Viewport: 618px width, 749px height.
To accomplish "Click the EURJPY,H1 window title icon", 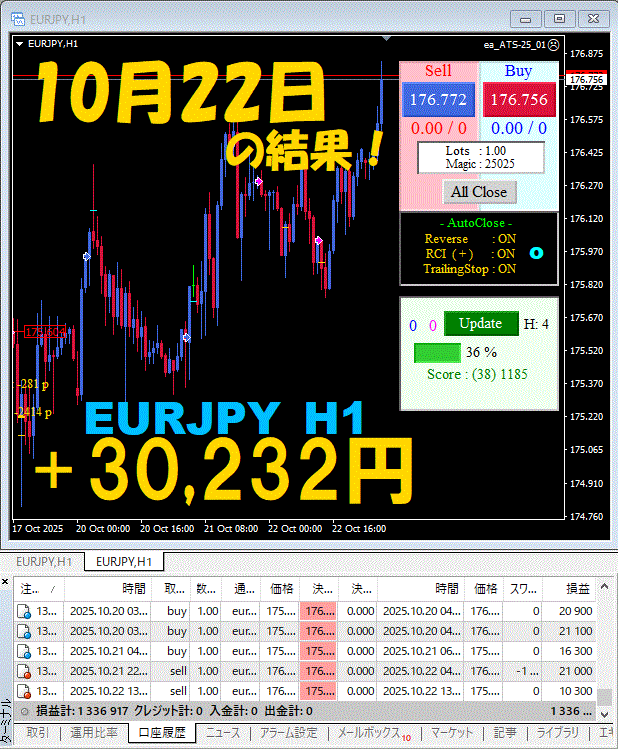I will pyautogui.click(x=18, y=19).
